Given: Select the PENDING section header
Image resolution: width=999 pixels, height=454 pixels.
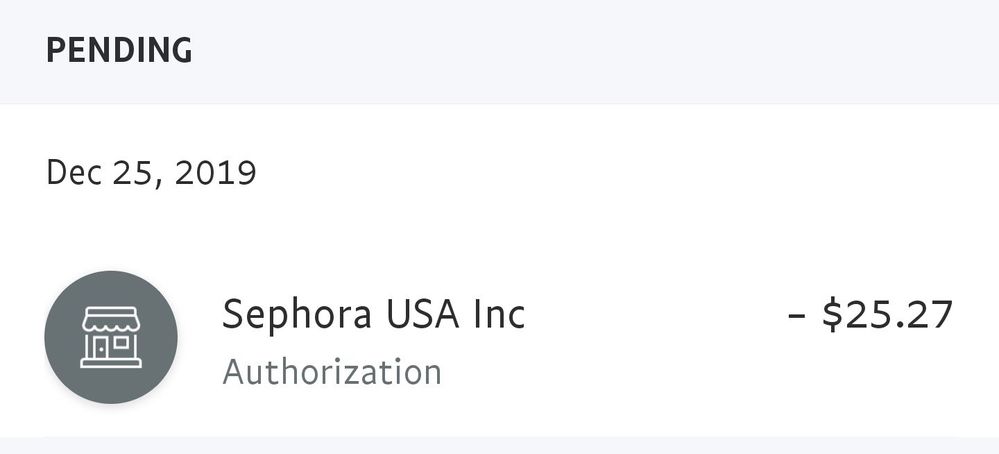Looking at the screenshot, I should coord(119,50).
